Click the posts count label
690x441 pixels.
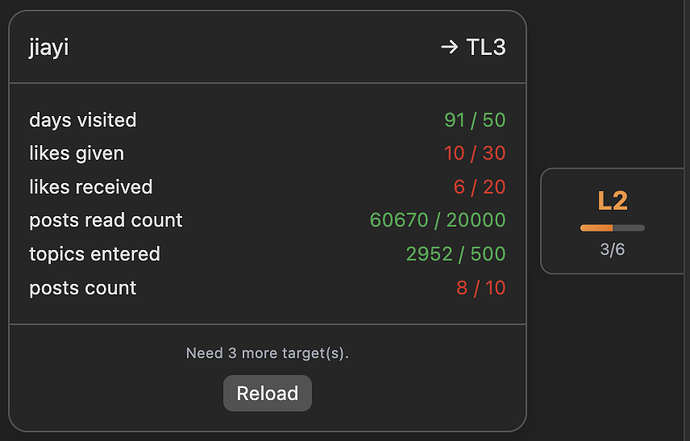pos(83,288)
